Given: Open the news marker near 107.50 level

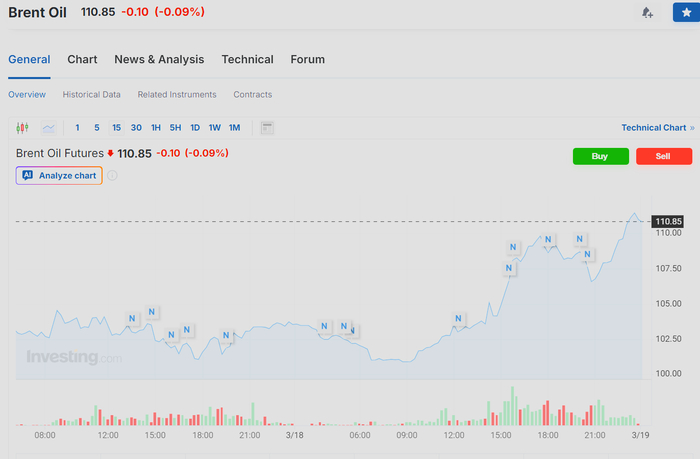Looking at the screenshot, I should point(509,268).
